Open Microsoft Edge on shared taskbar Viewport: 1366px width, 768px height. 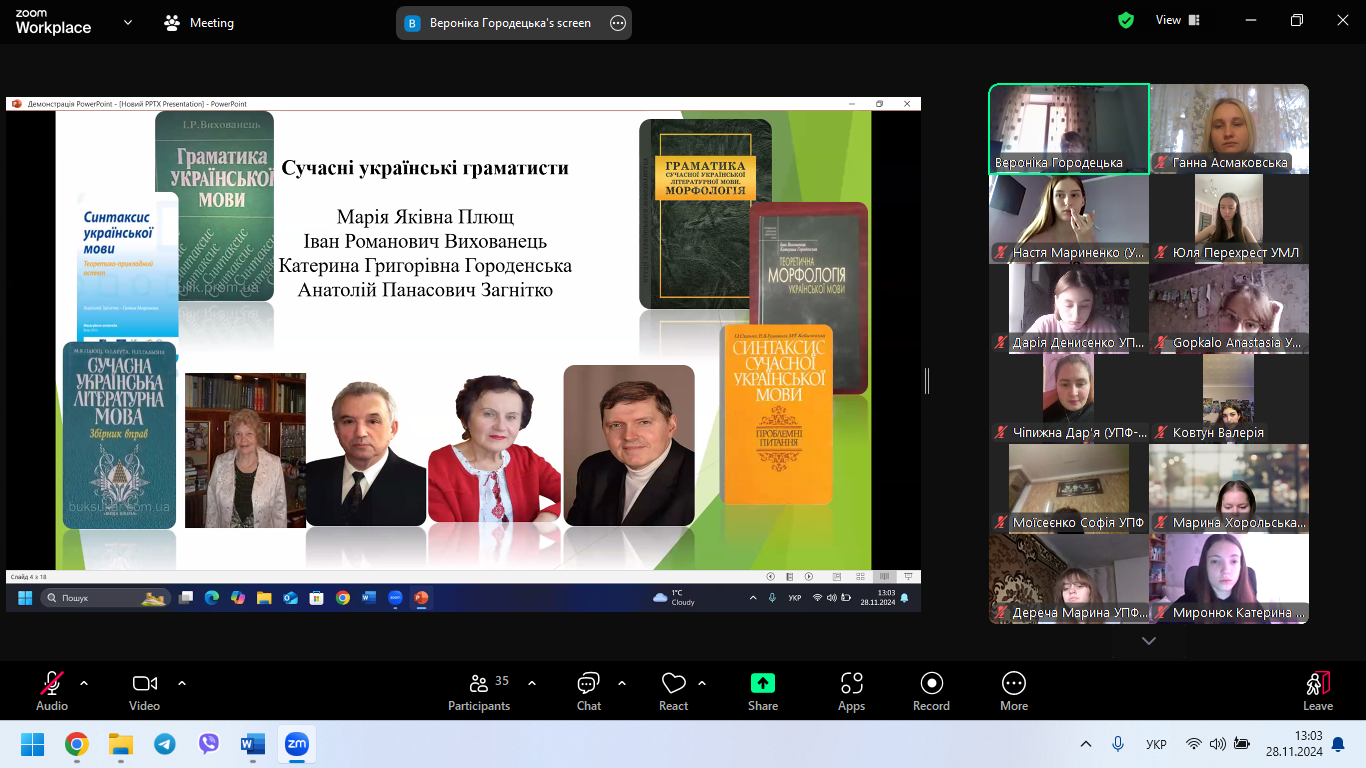tap(212, 598)
